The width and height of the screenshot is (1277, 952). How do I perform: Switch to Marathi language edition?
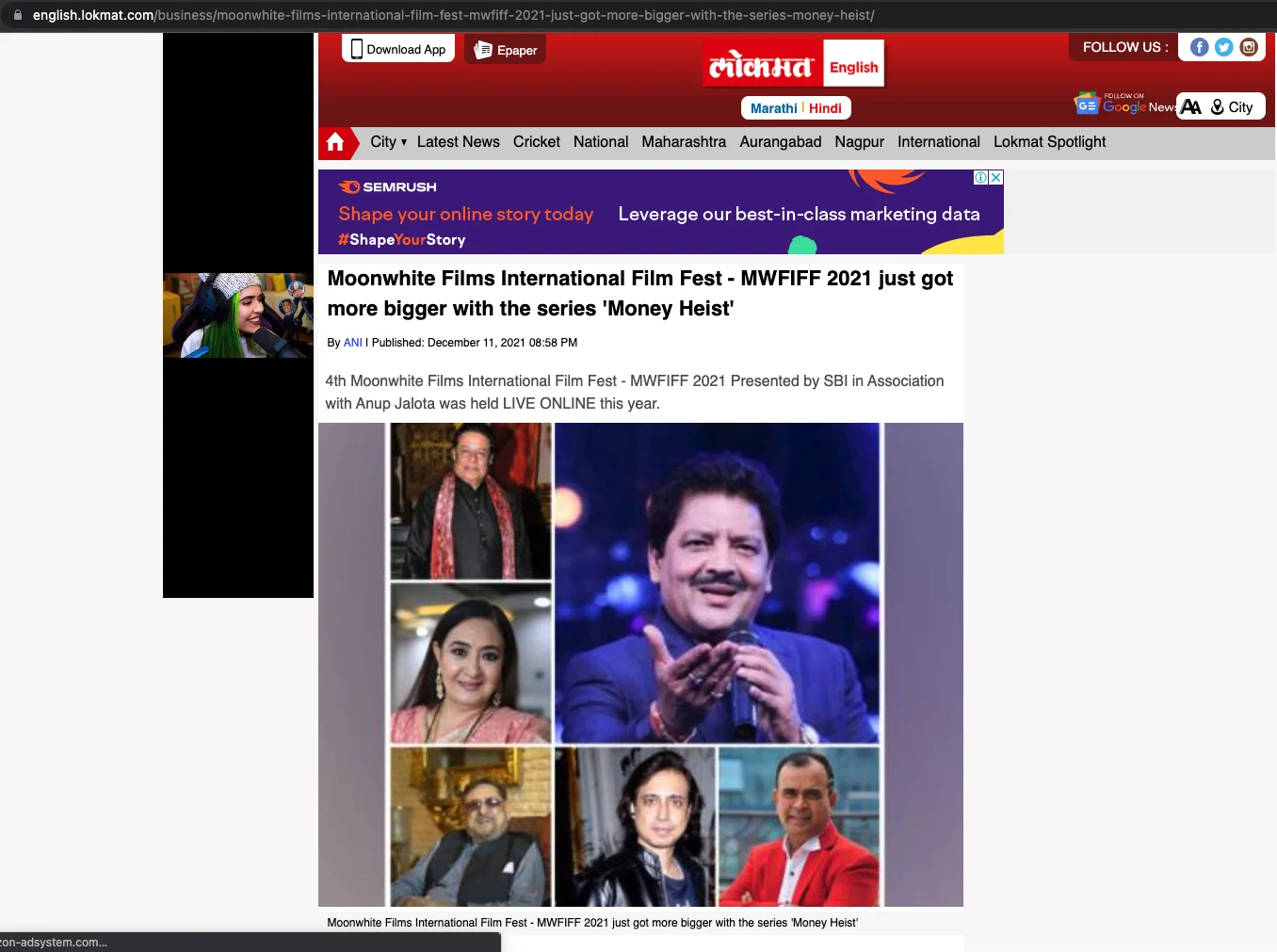773,108
